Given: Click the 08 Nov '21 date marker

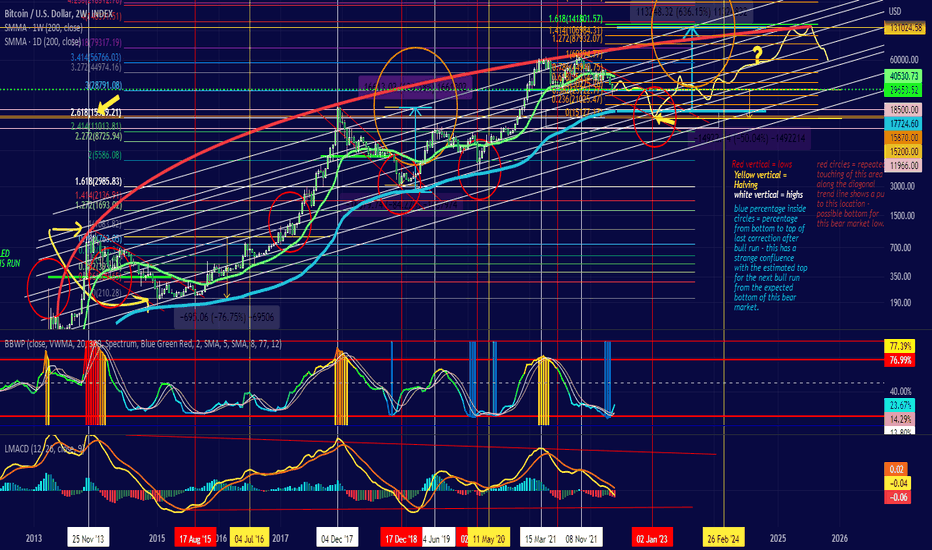Looking at the screenshot, I should tap(582, 539).
